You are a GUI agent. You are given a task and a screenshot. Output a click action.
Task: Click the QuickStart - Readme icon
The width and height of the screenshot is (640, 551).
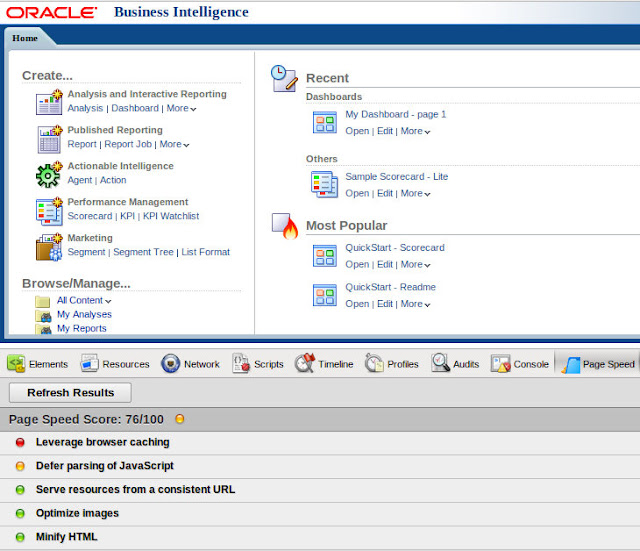325,295
